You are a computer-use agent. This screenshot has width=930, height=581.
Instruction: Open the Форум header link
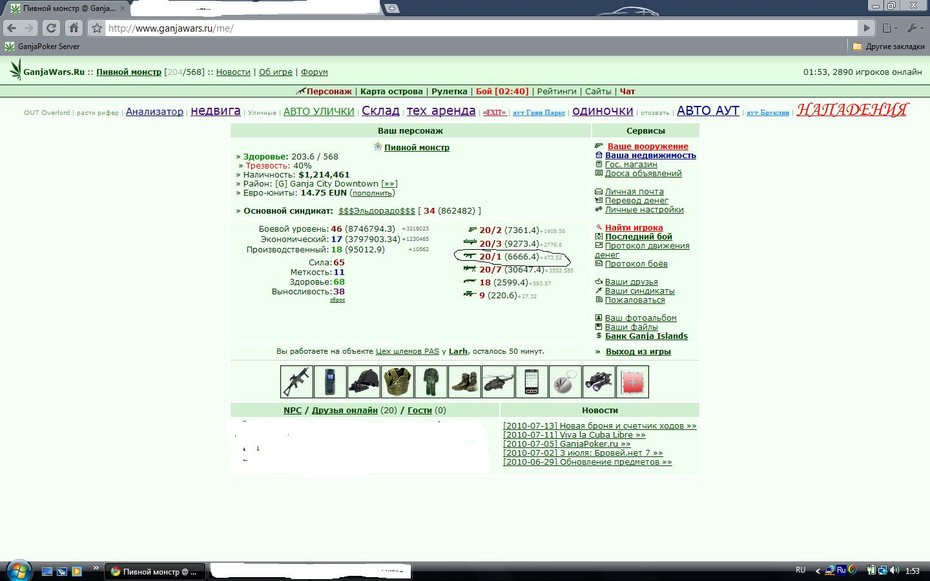click(x=314, y=72)
